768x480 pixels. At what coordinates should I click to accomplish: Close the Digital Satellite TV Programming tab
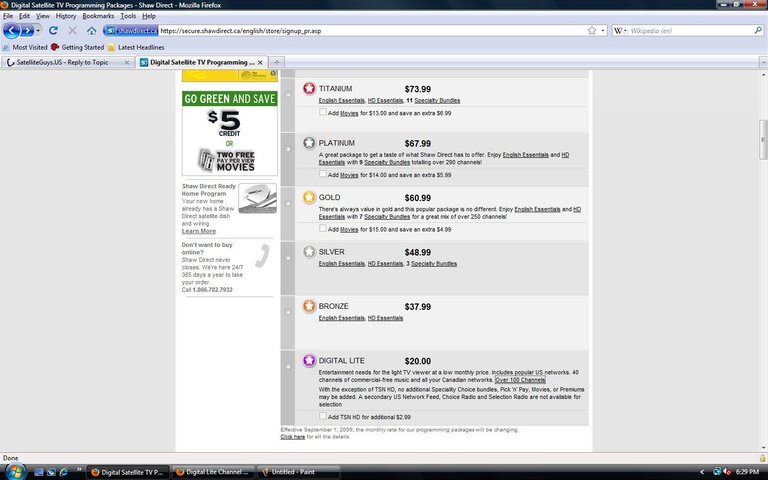coord(260,62)
